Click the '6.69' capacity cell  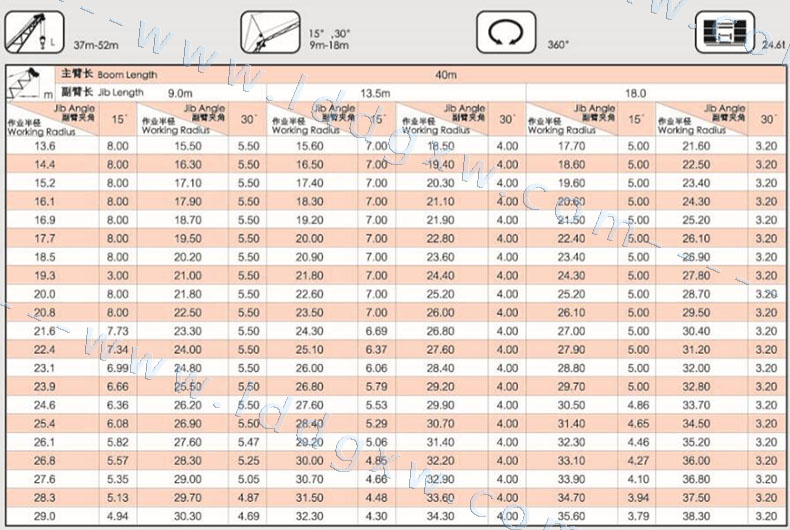[x=377, y=331]
